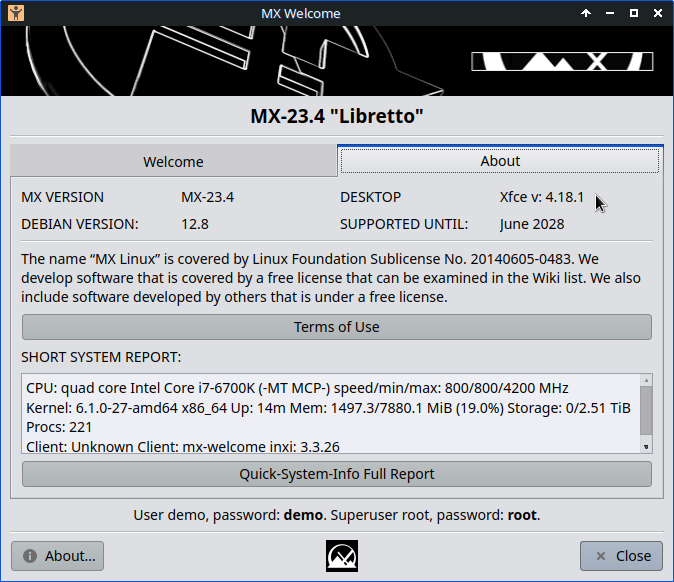Click the 'DEBIAN VERSION:' label
The image size is (674, 582).
80,224
